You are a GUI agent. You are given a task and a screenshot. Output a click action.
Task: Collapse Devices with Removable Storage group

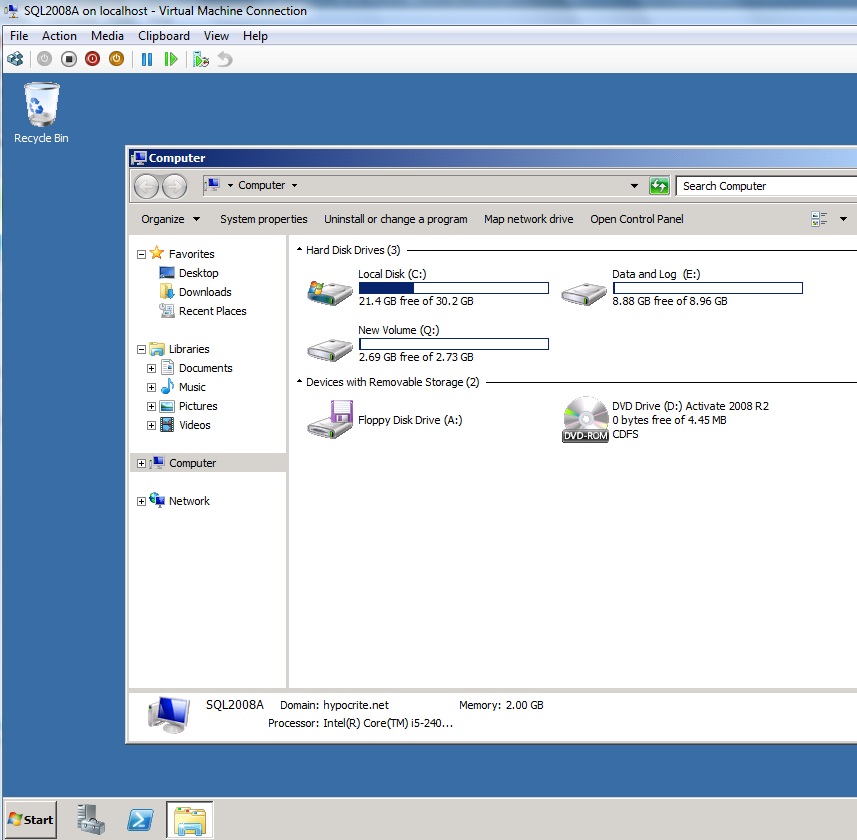click(x=300, y=381)
